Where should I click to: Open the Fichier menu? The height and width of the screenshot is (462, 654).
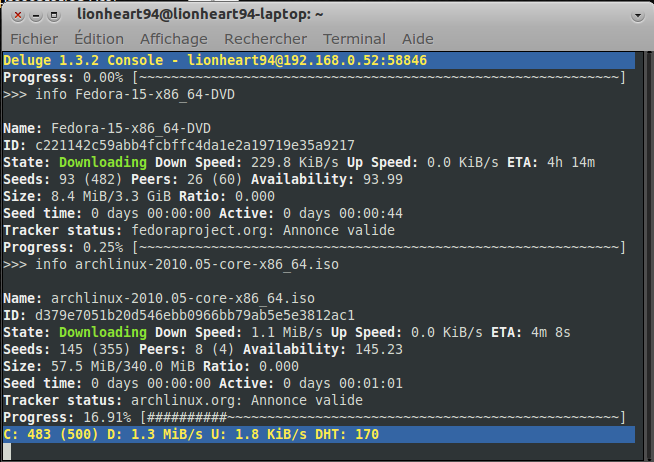pyautogui.click(x=34, y=39)
